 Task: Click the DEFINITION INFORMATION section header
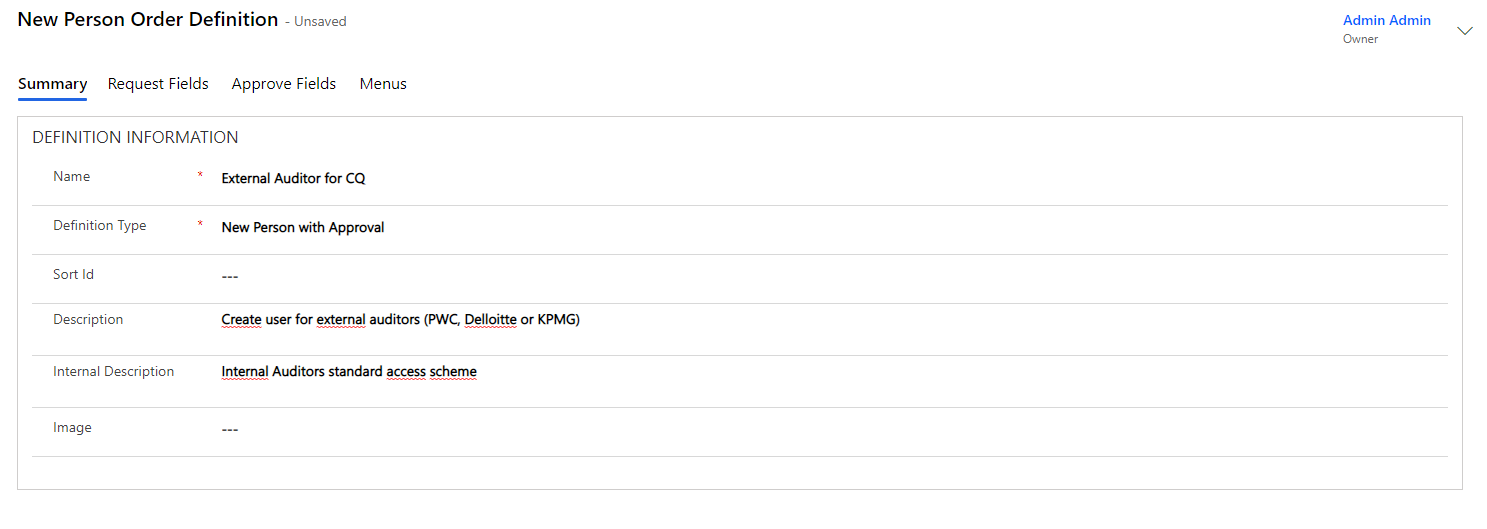click(135, 137)
